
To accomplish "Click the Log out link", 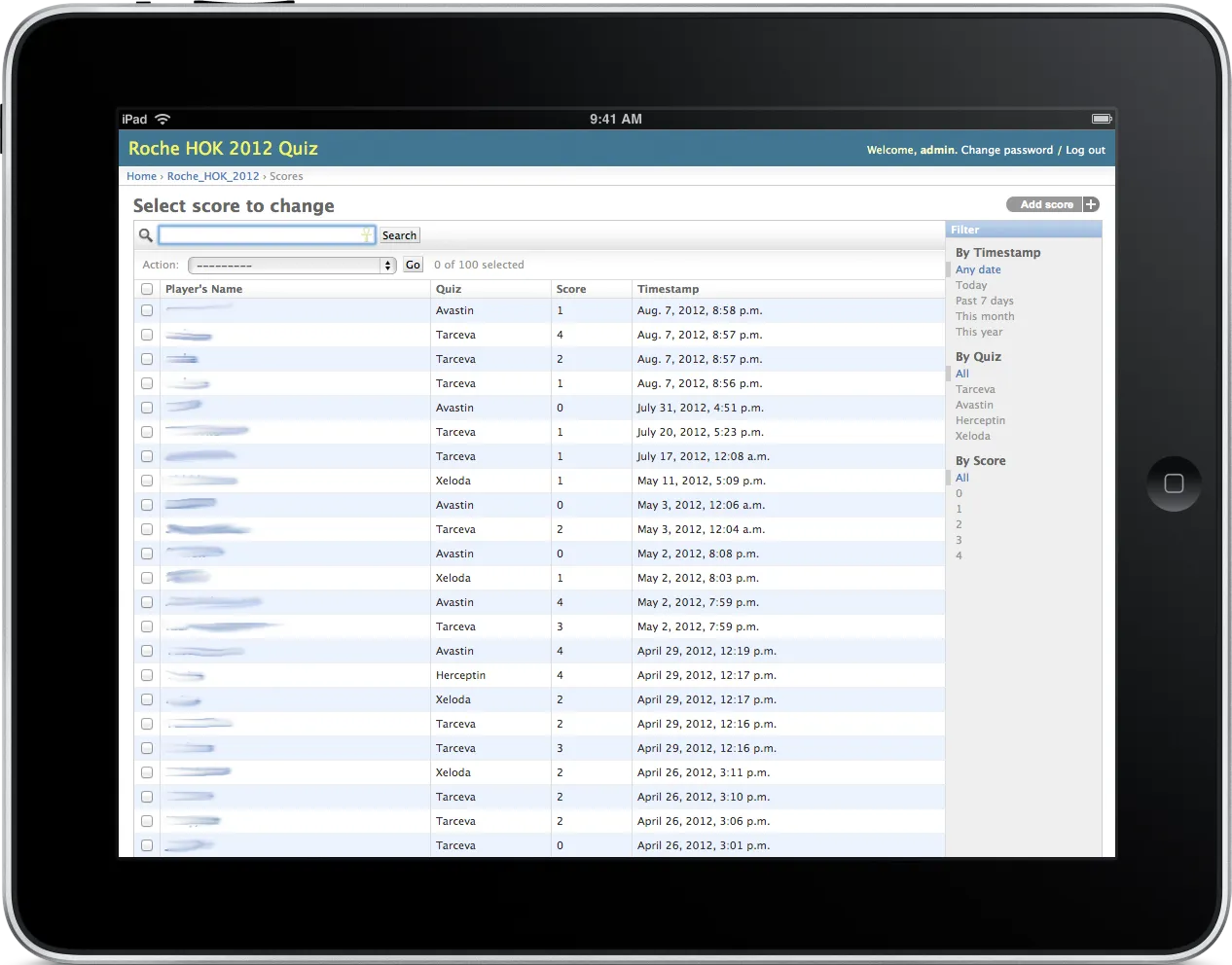I will click(x=1085, y=150).
